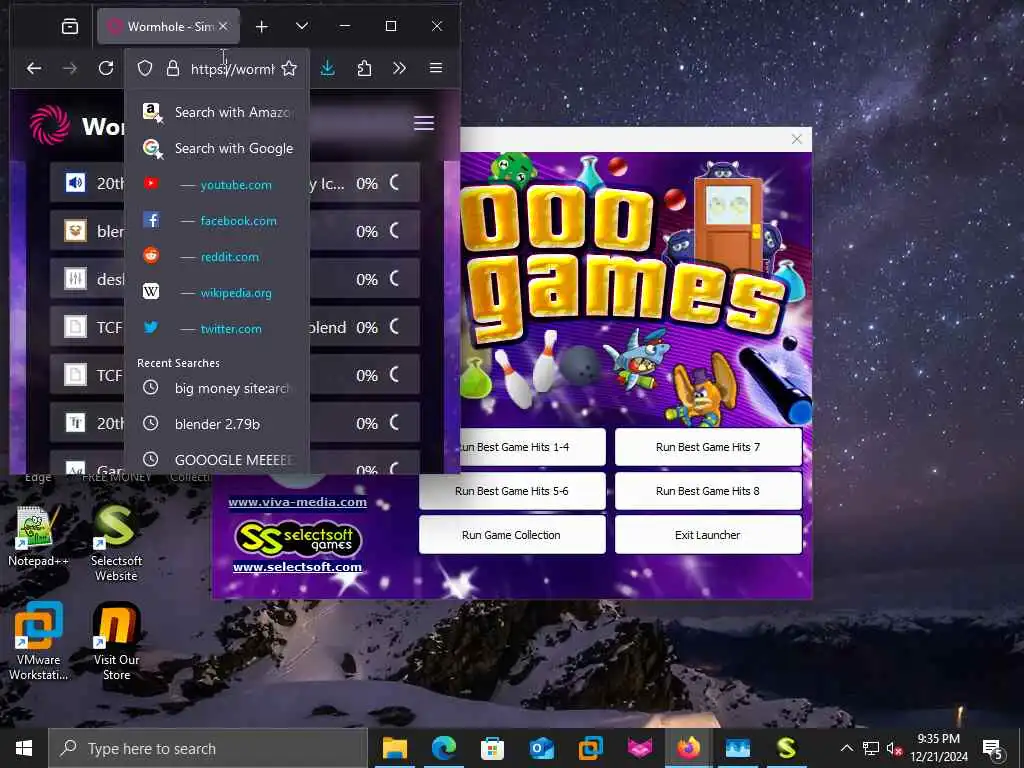
Task: Open the Firefox application hamburger menu
Action: (x=436, y=68)
